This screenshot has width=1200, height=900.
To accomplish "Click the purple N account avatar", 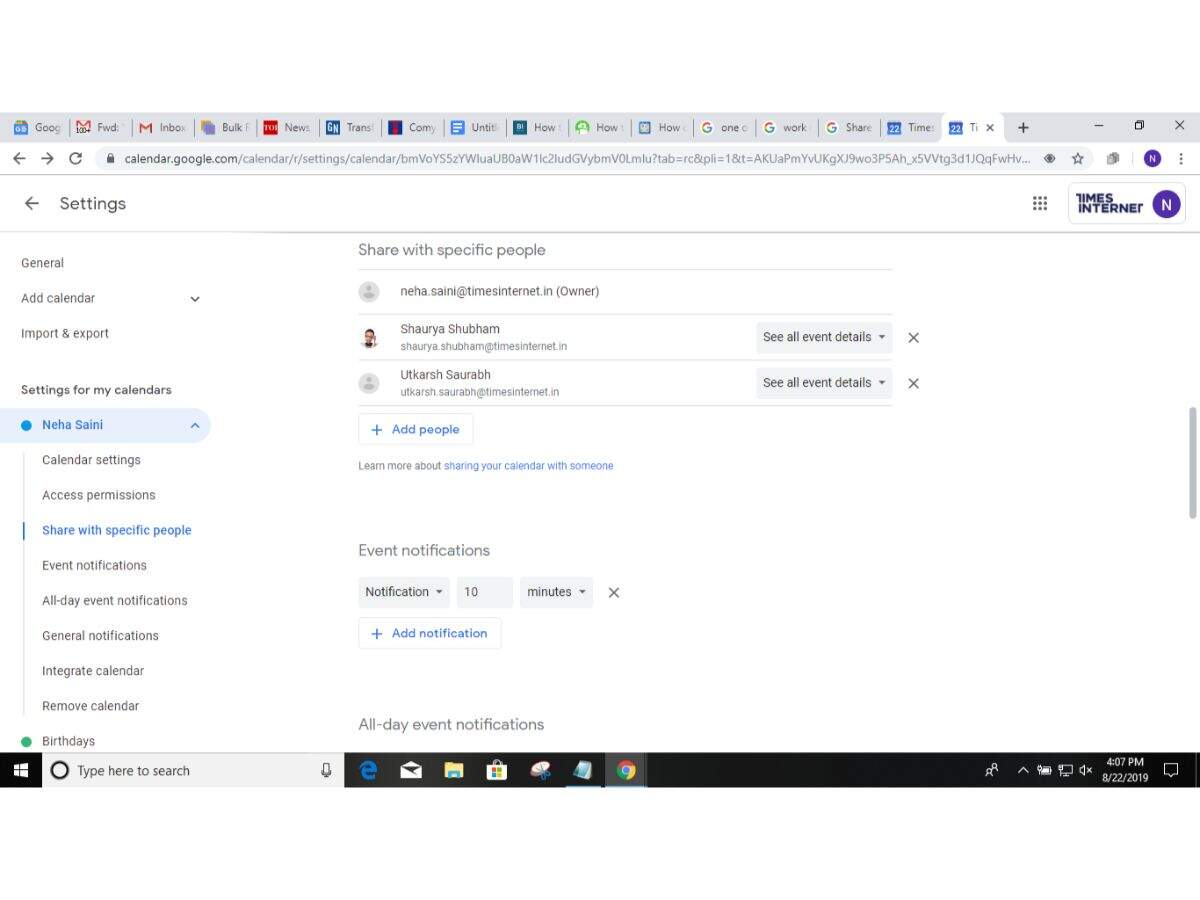I will pyautogui.click(x=1166, y=204).
